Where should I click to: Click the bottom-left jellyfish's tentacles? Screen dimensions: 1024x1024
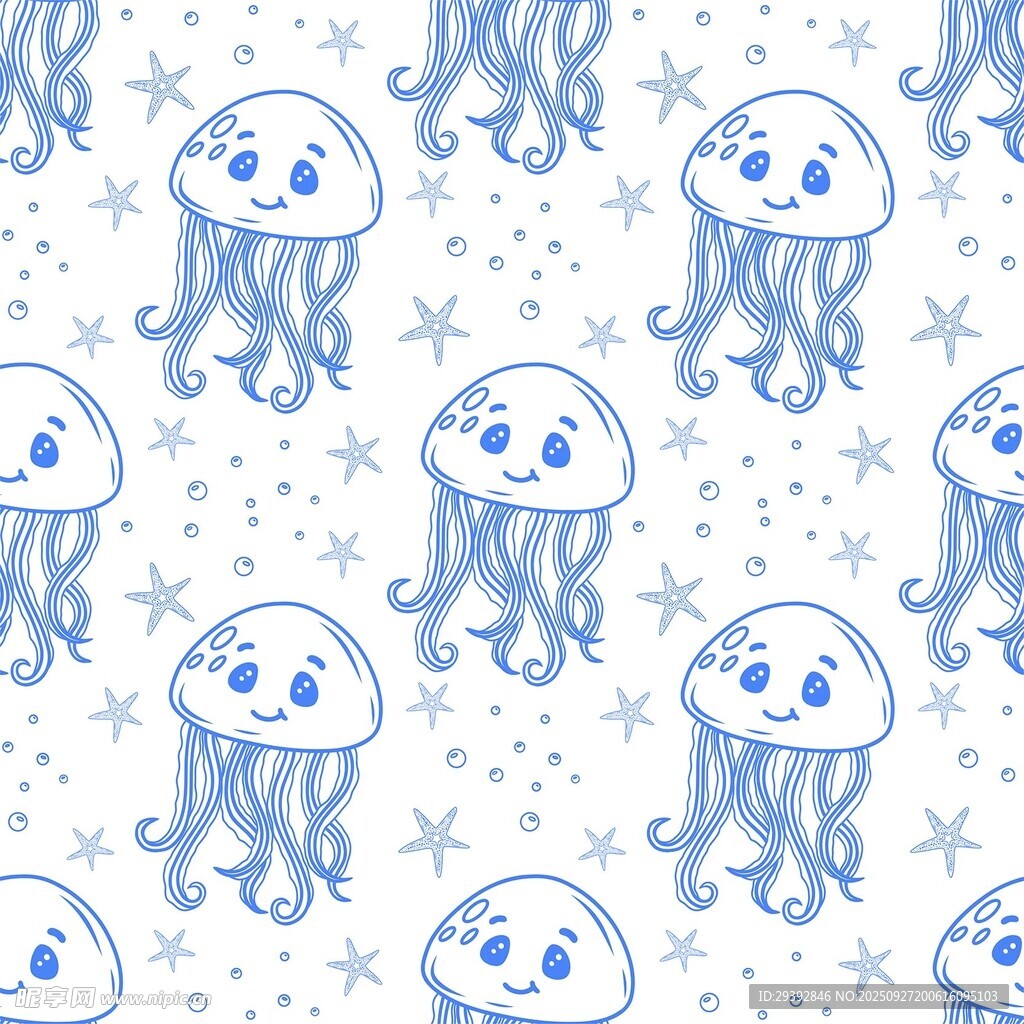pyautogui.click(x=250, y=820)
